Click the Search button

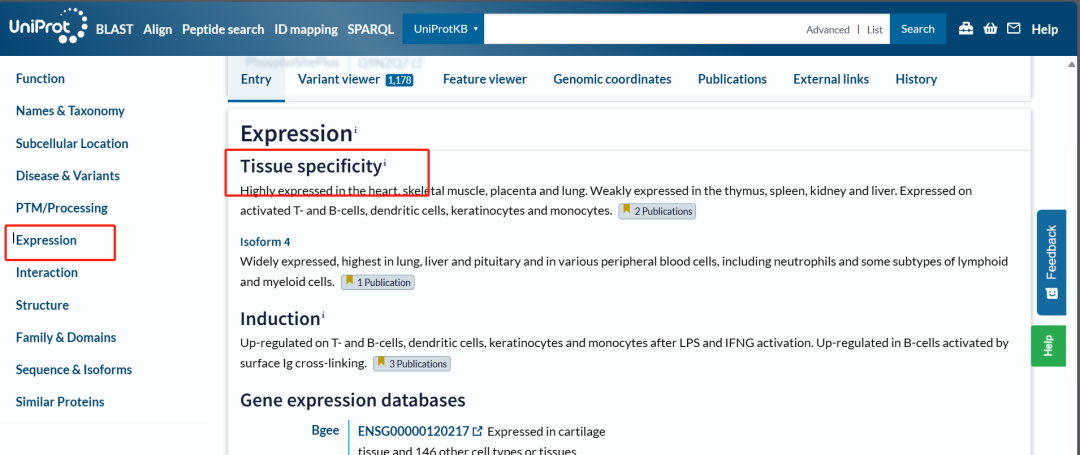[917, 29]
